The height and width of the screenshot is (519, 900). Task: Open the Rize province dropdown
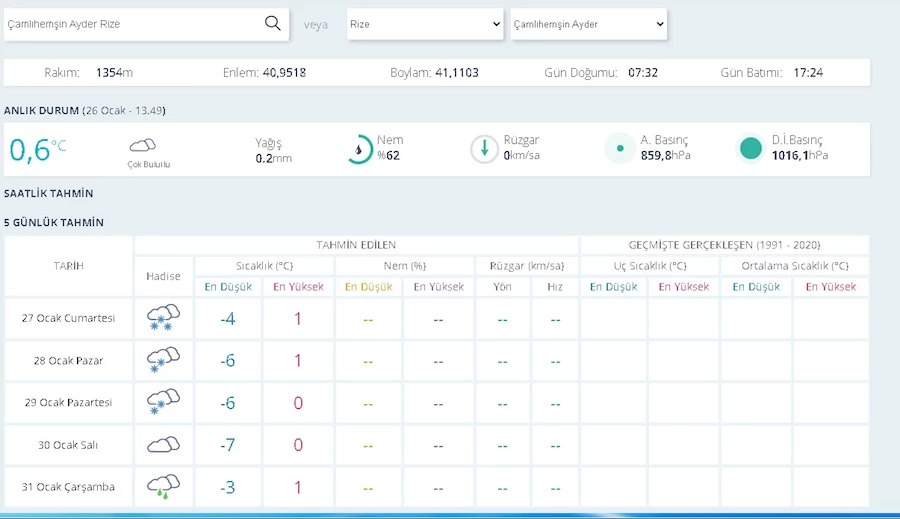point(425,24)
